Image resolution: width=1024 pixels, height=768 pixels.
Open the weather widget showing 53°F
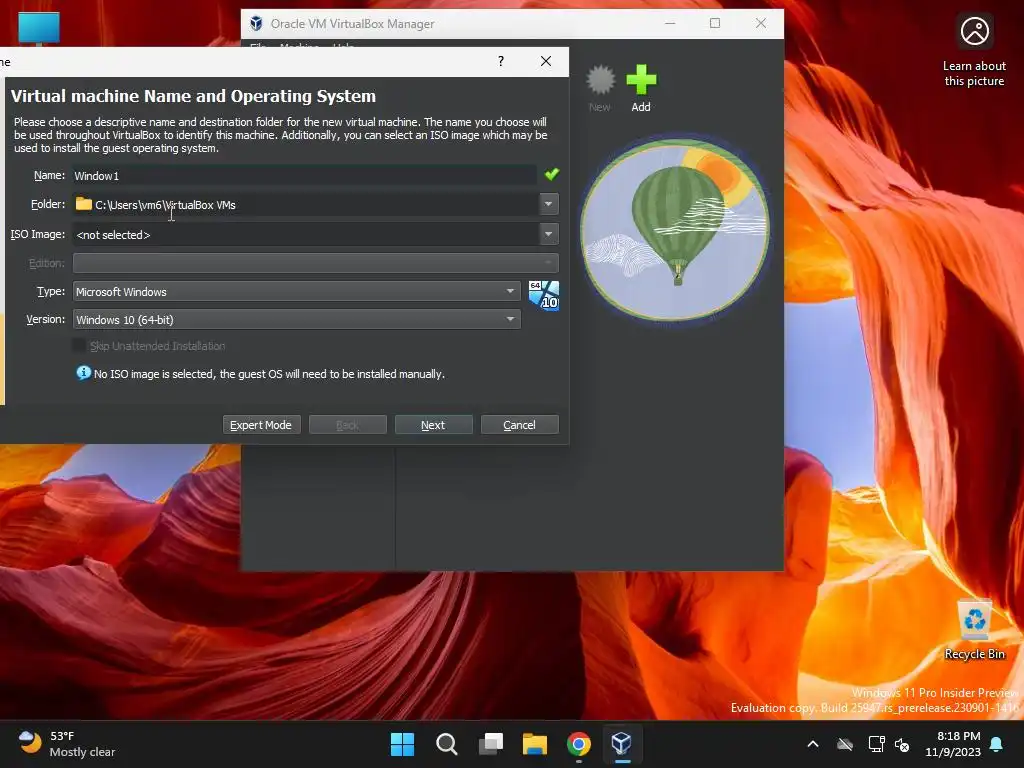67,744
